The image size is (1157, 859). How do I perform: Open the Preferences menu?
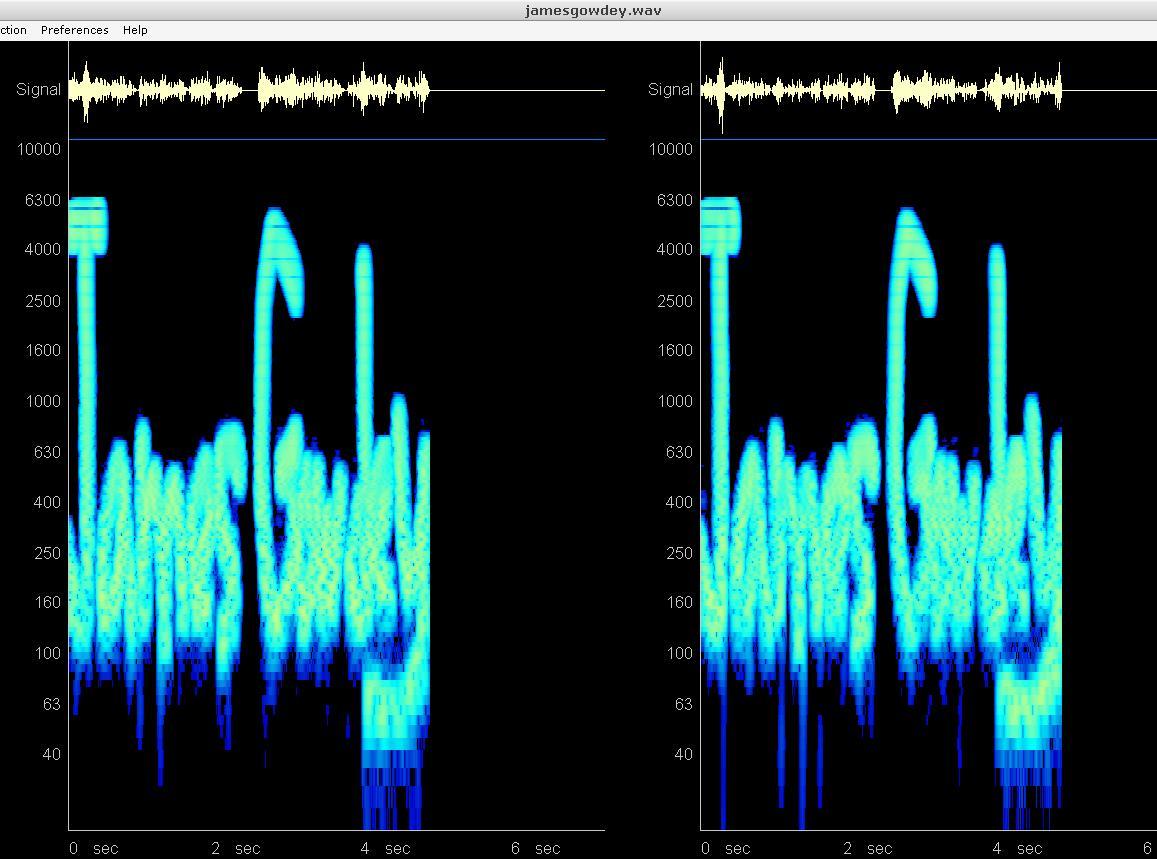74,30
